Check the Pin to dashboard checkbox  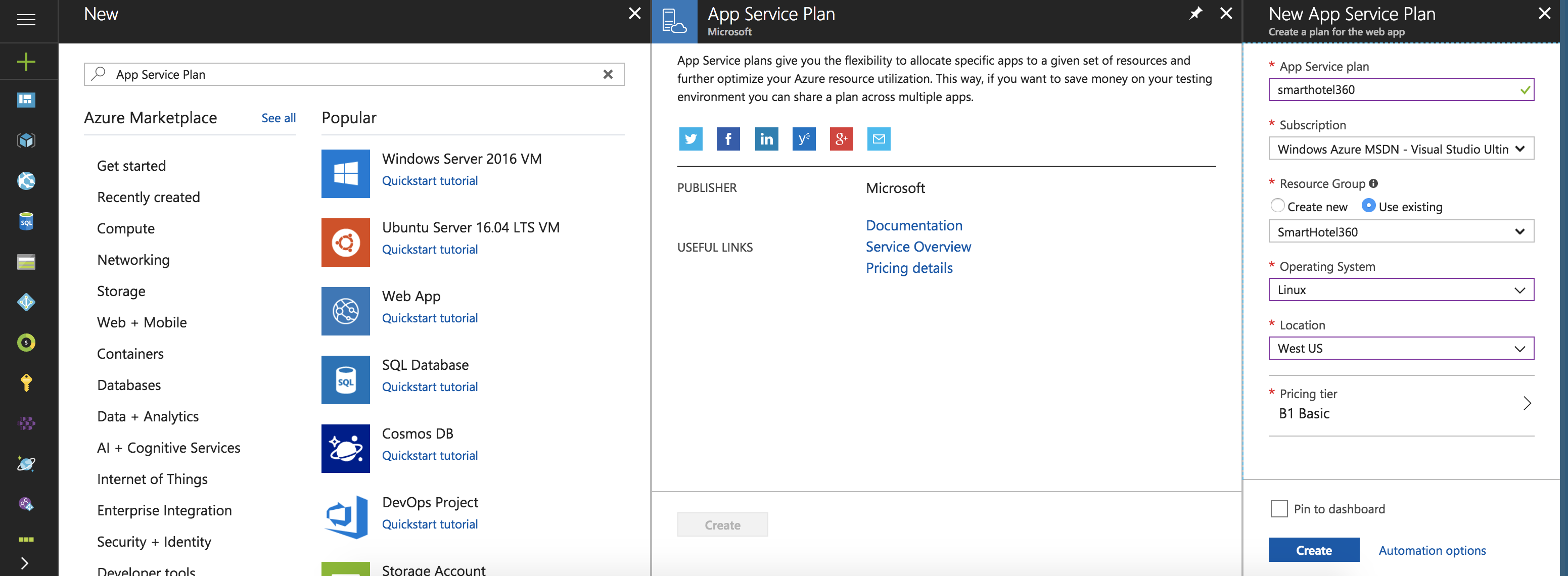point(1279,508)
